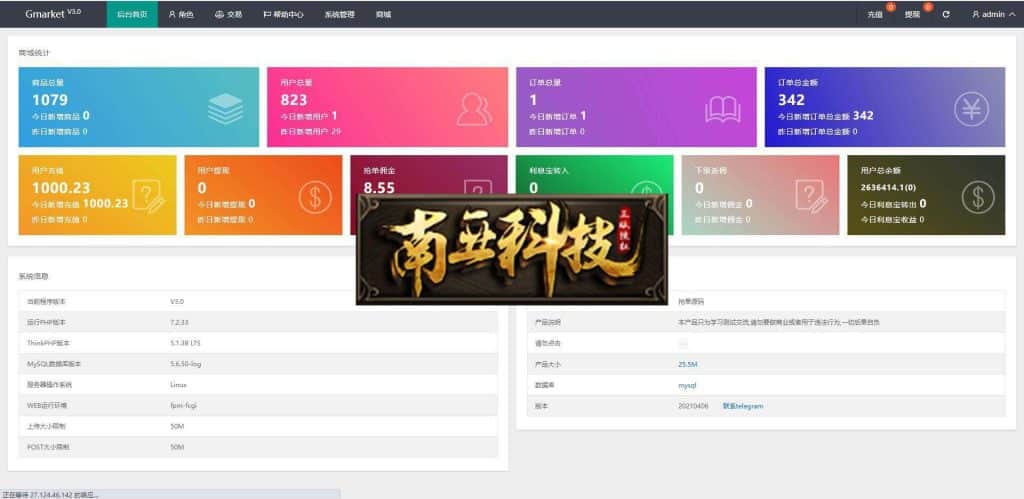Click the 7.2.33 PHP version value
Viewport: 1024px width, 499px height.
coord(179,323)
